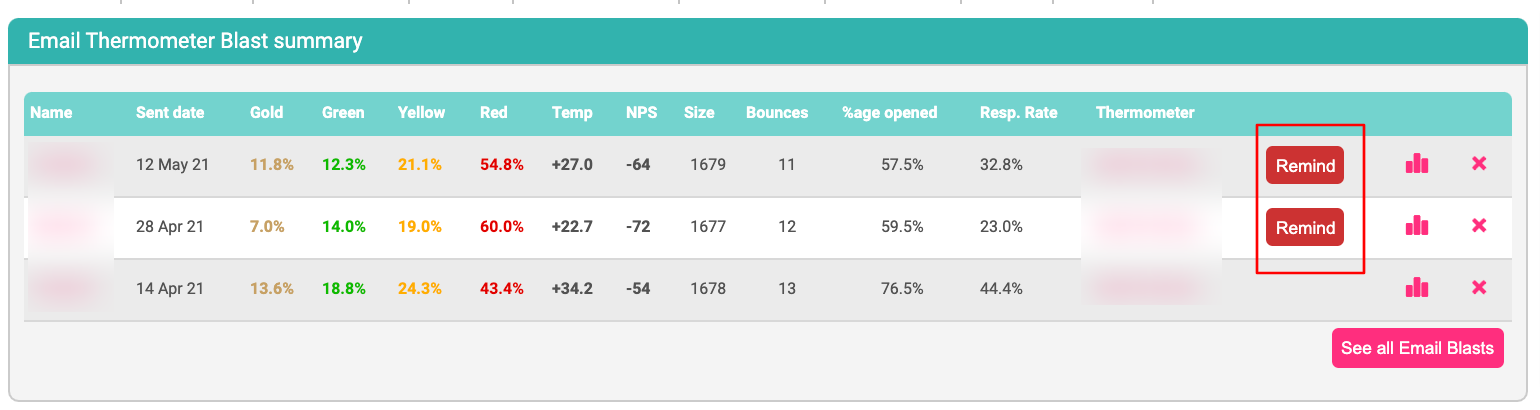Click Remind for 12 May 21 blast

[x=1305, y=166]
